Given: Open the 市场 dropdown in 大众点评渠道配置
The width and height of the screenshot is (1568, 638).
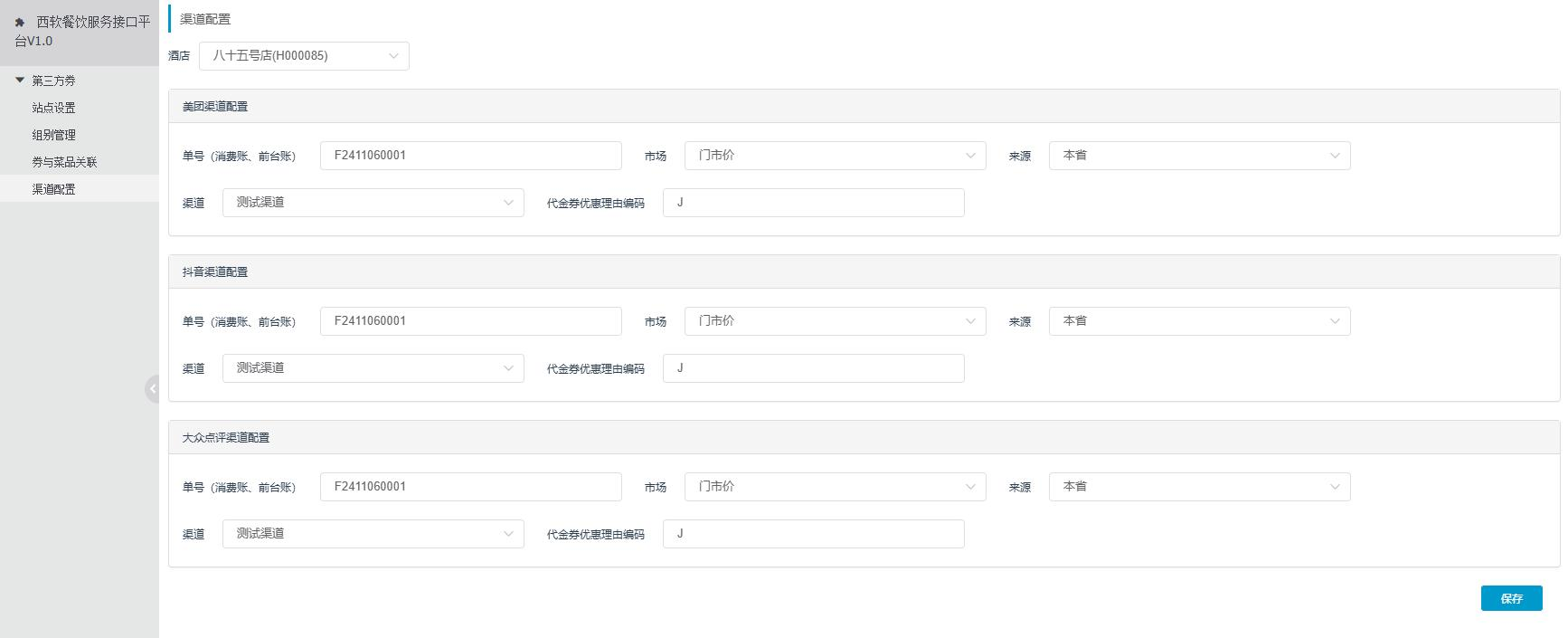Looking at the screenshot, I should tap(836, 487).
